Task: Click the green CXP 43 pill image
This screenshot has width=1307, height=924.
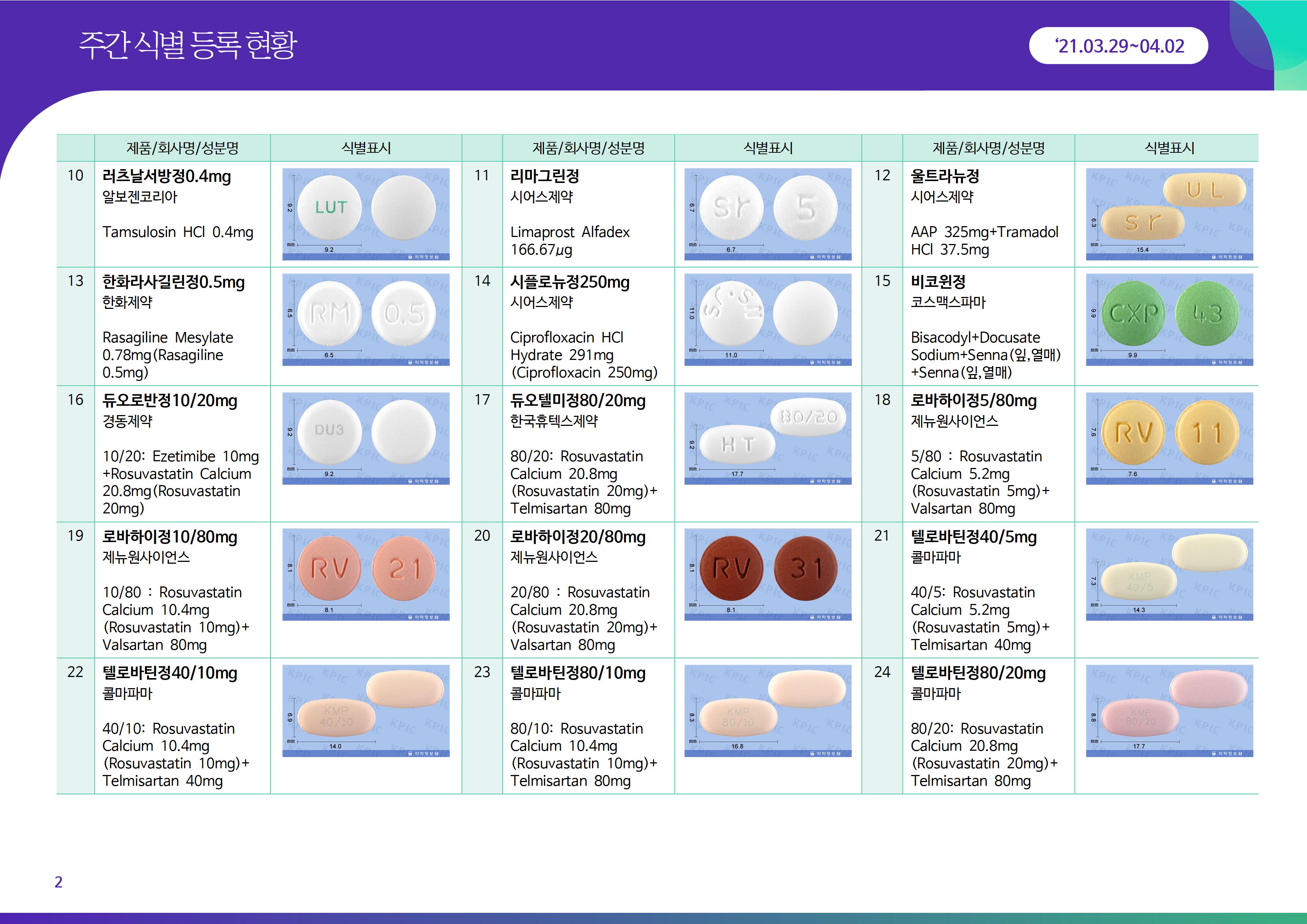Action: tap(1169, 319)
